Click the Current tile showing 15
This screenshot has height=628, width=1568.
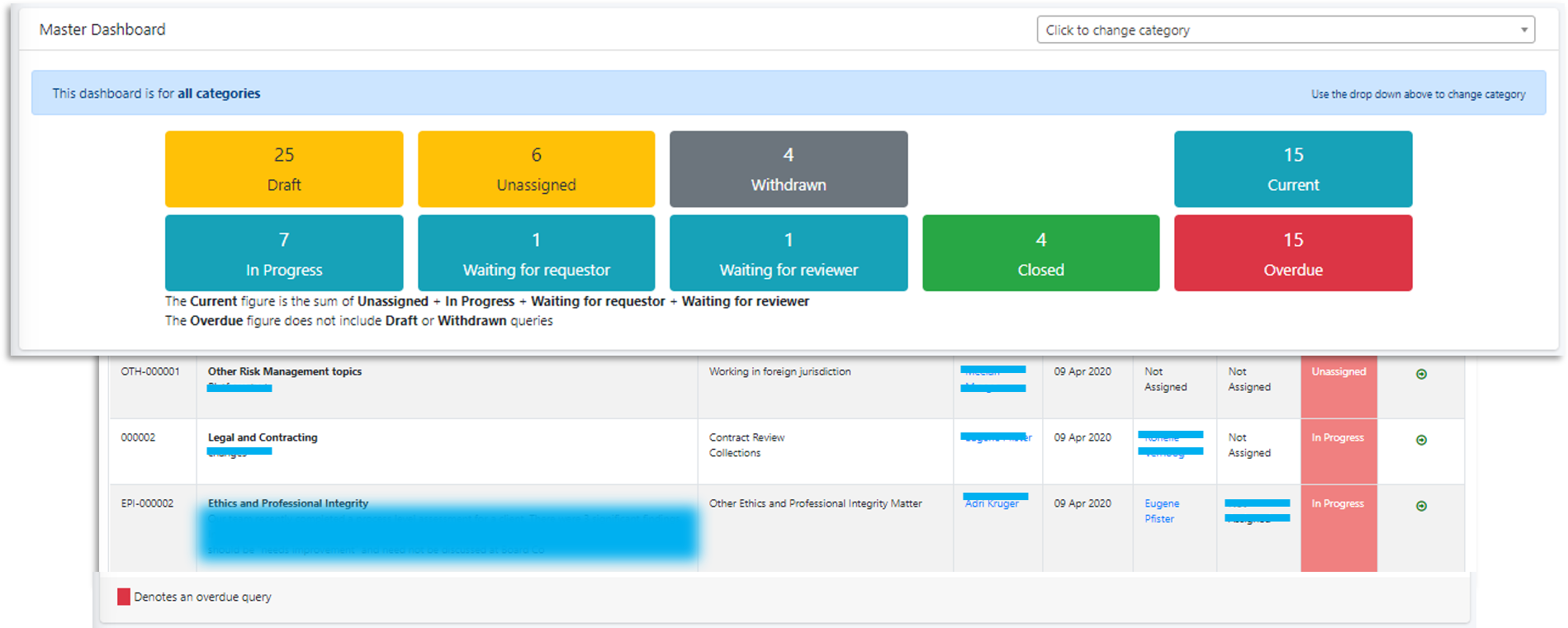(1292, 169)
